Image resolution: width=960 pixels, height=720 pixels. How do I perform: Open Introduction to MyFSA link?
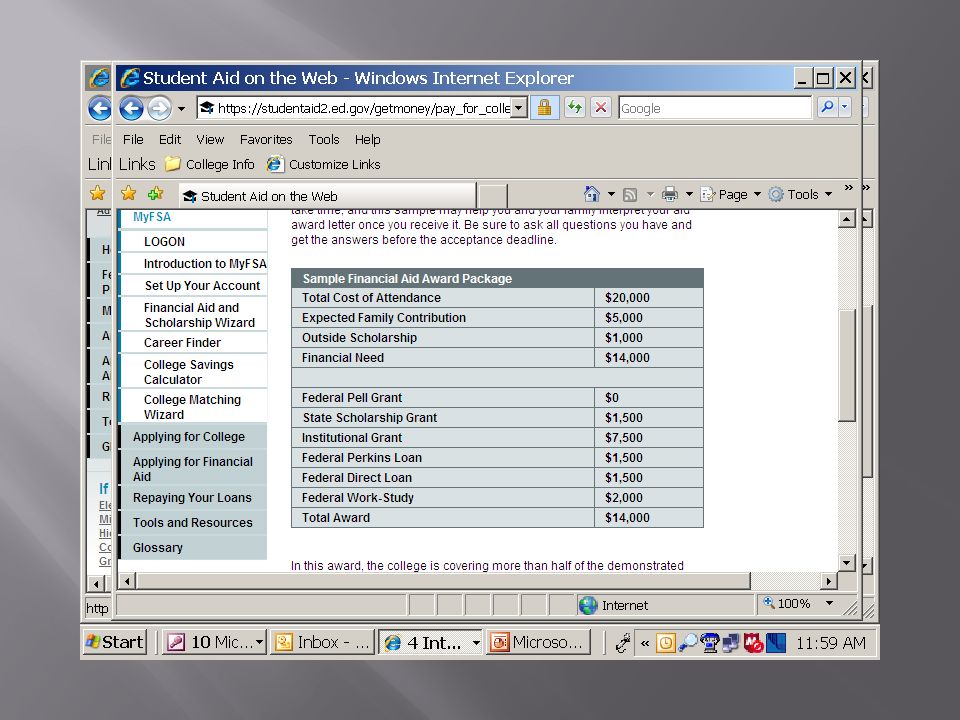click(x=205, y=263)
